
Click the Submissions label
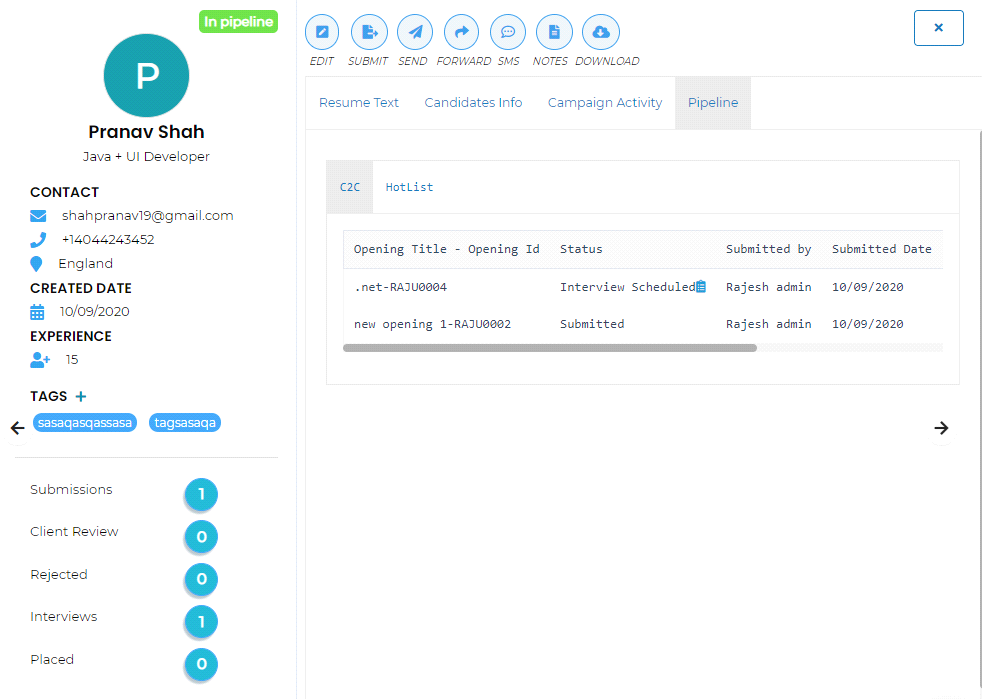tap(71, 490)
